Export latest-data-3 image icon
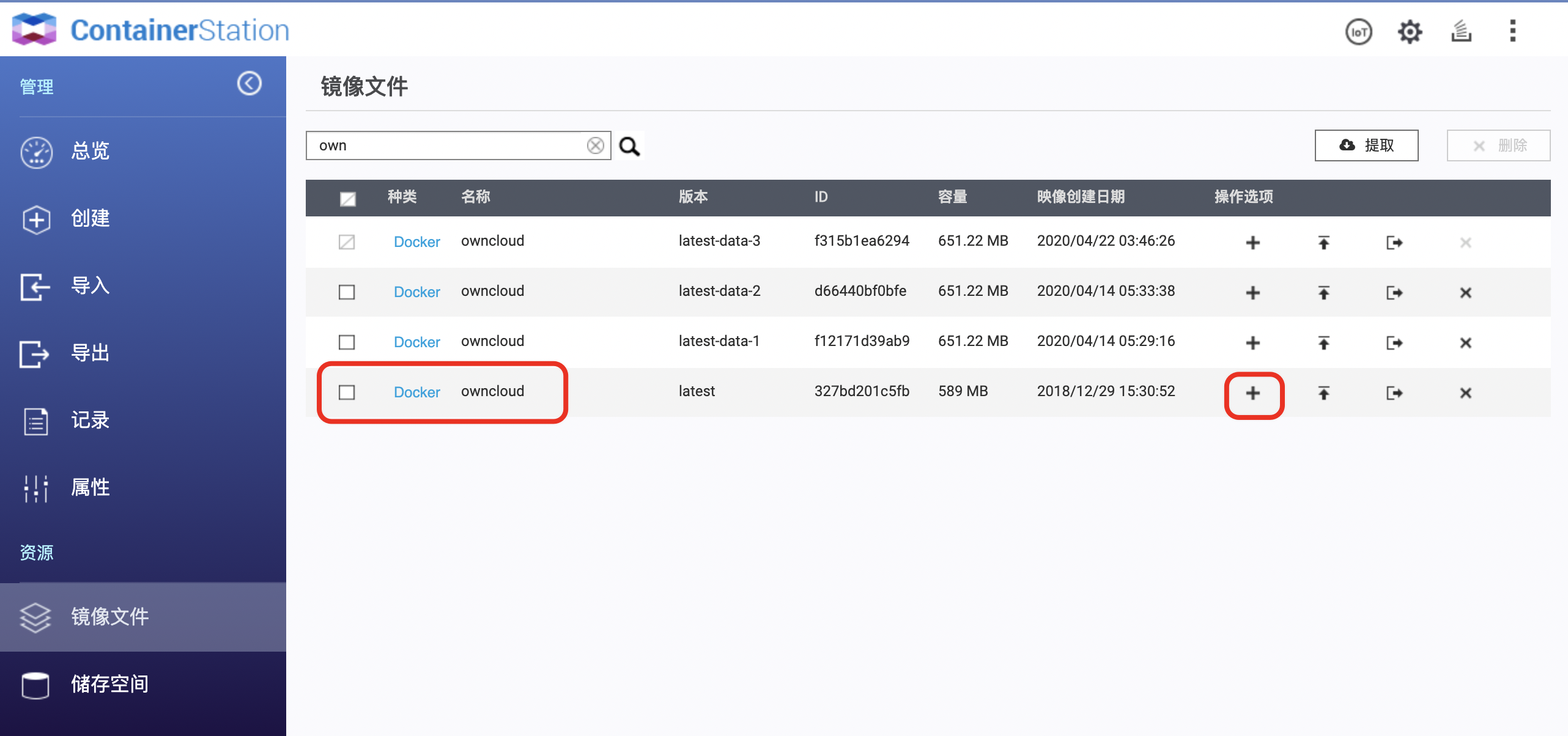The width and height of the screenshot is (1568, 736). pyautogui.click(x=1394, y=243)
